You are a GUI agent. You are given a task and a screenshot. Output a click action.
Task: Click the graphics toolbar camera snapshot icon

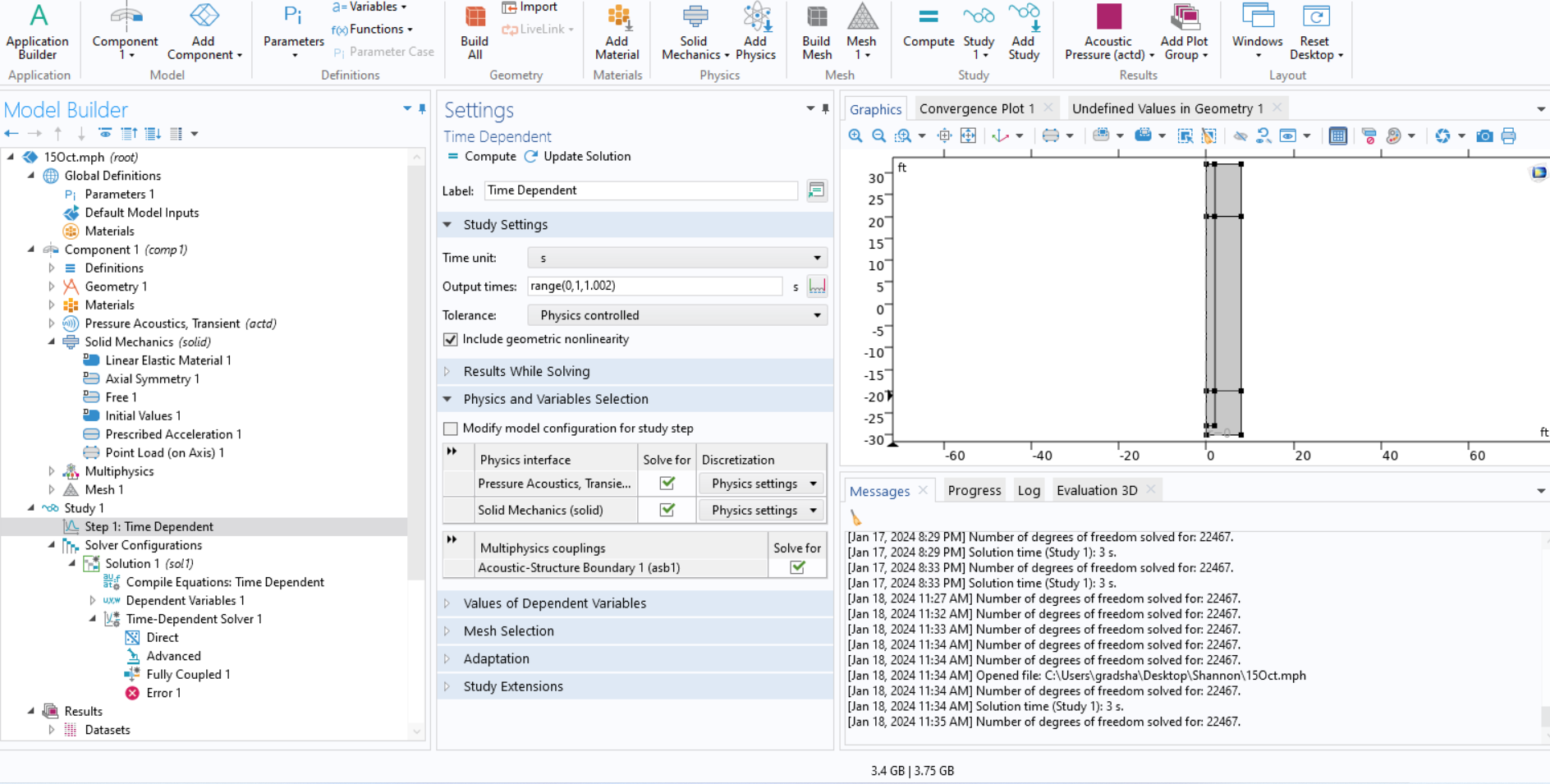coord(1484,136)
